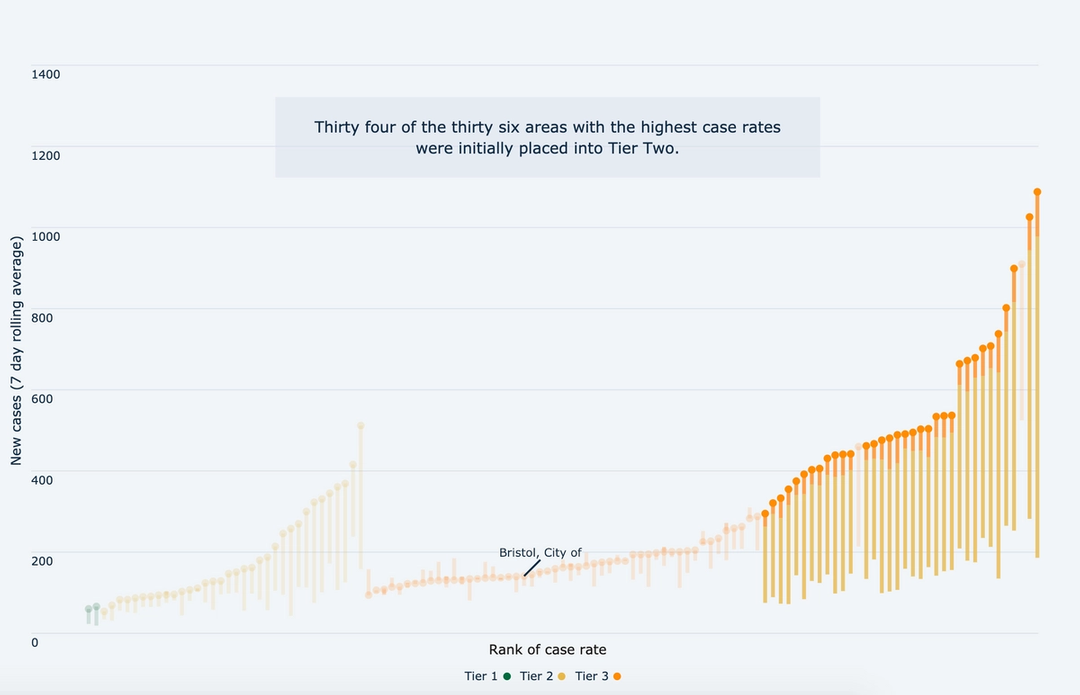Select the second-highest orange data marker
The image size is (1080, 695).
coord(1030,217)
